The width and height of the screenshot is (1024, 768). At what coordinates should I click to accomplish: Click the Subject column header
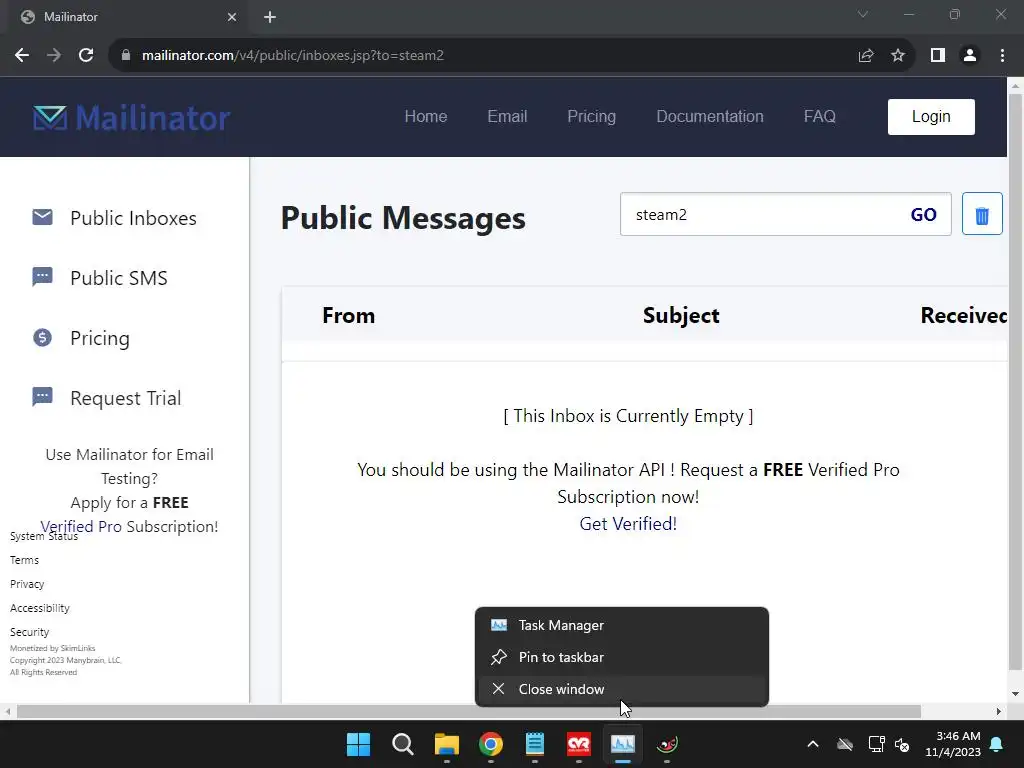point(681,315)
